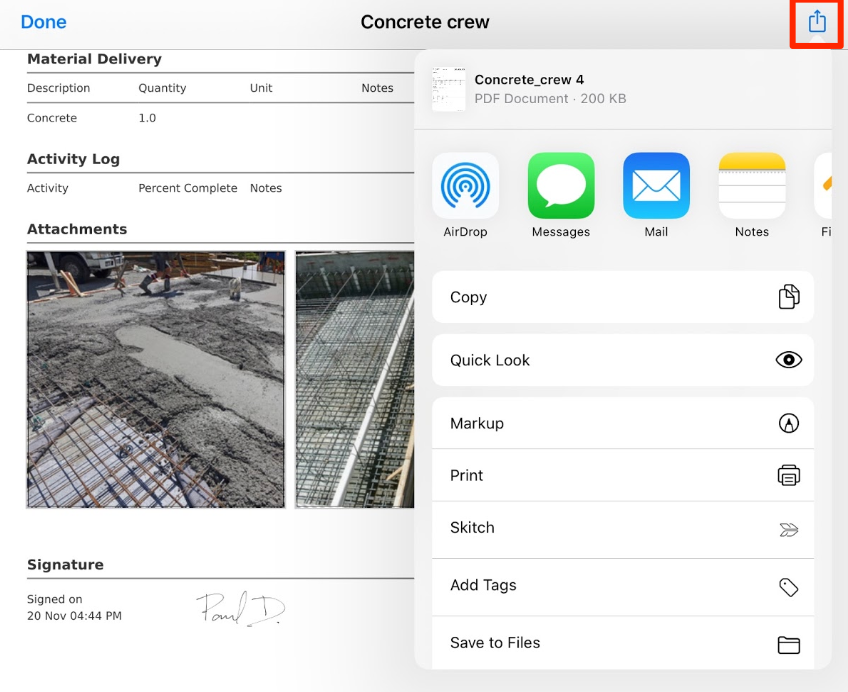
Task: Click the folder icon beside Save to Files
Action: pyautogui.click(x=789, y=644)
